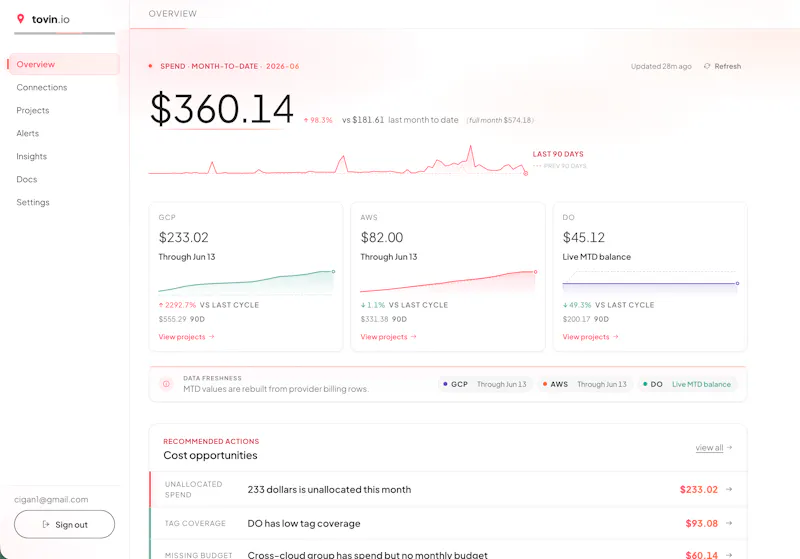This screenshot has height=559, width=800.
Task: Click the Updated 28m ago text
Action: (x=661, y=66)
